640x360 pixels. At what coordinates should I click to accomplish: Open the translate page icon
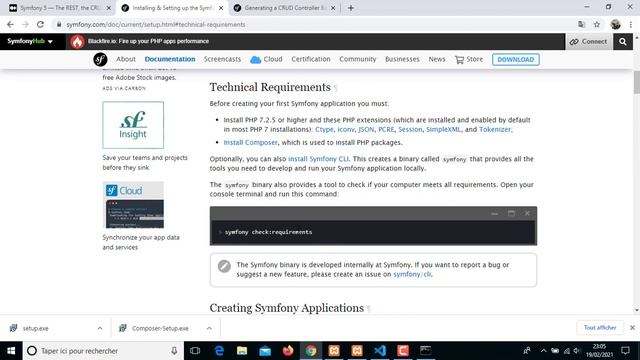(x=582, y=24)
